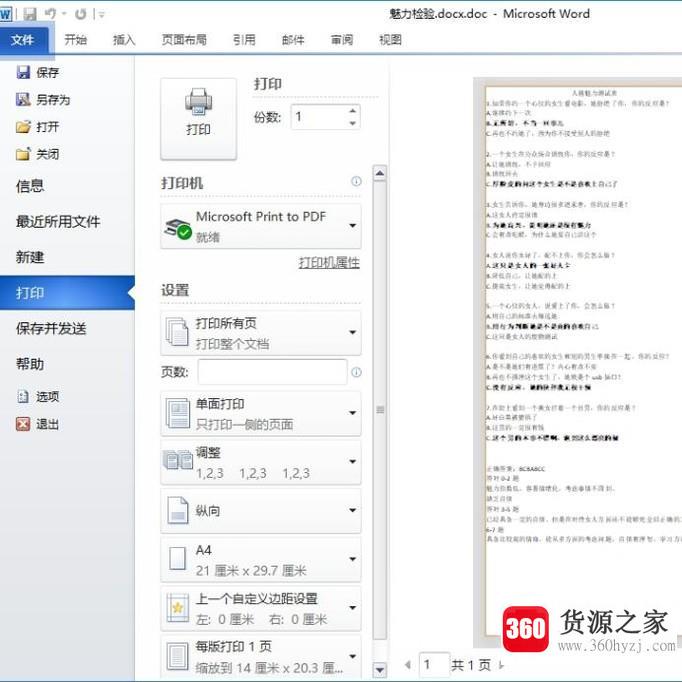Click the 关闭 folder icon

coord(23,154)
